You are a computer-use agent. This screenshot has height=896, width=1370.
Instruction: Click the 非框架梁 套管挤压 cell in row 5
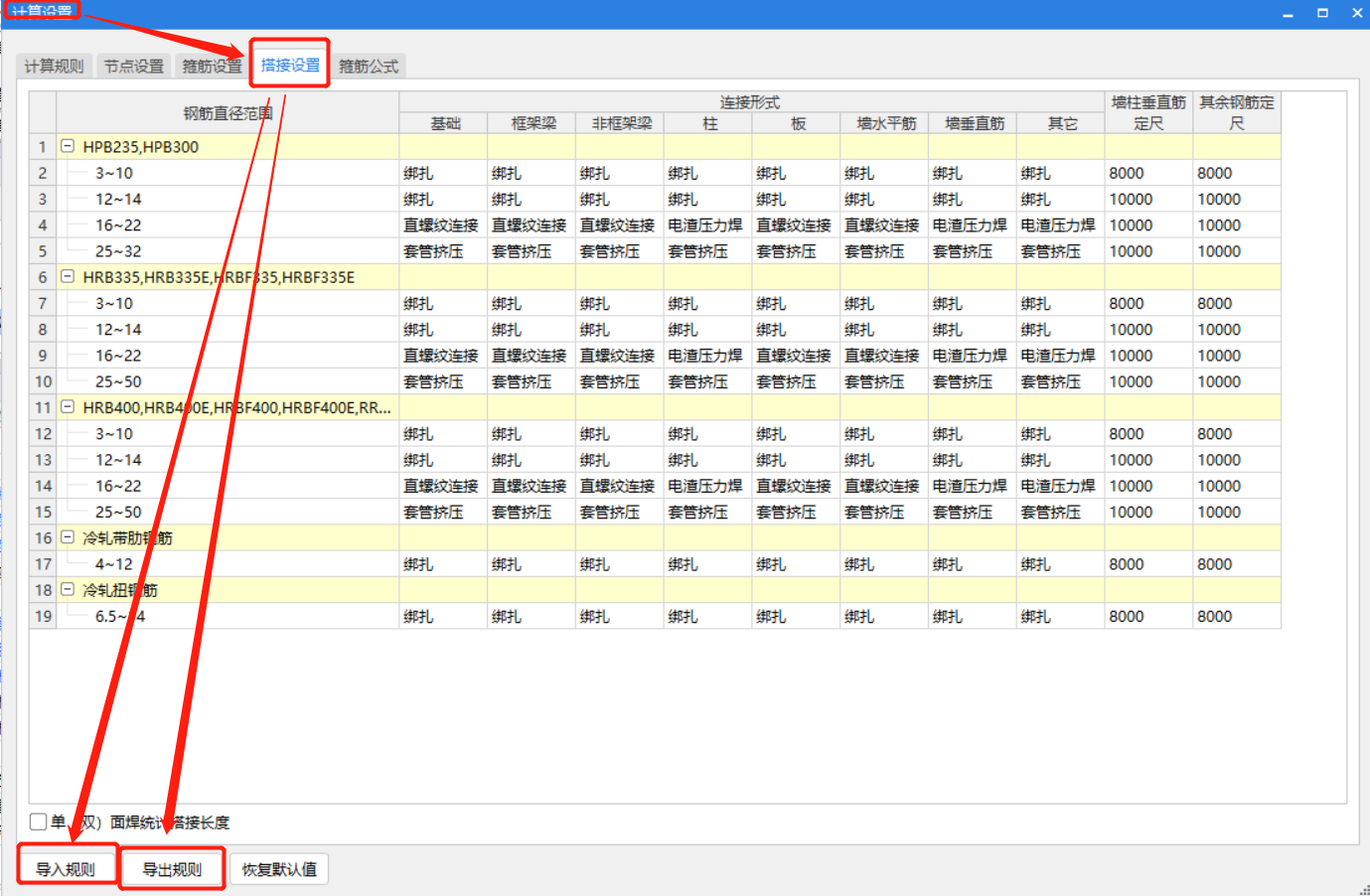click(621, 251)
